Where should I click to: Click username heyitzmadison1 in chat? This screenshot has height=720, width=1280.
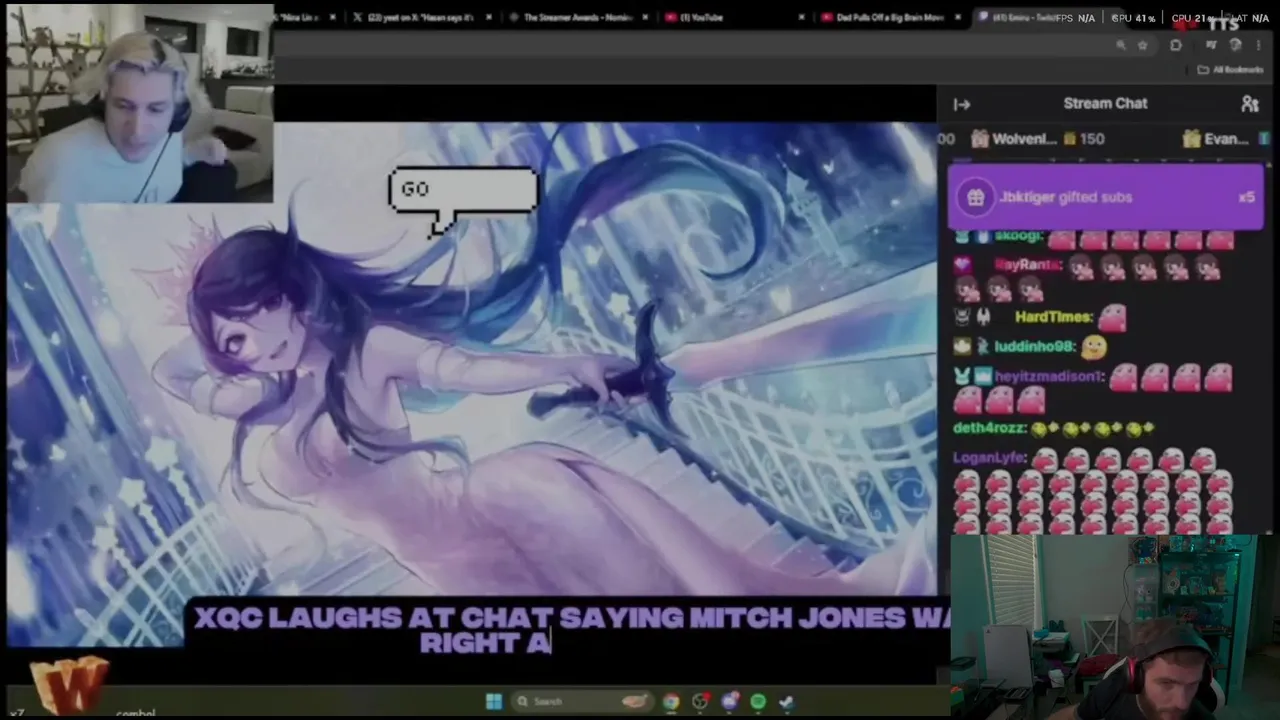click(1049, 376)
